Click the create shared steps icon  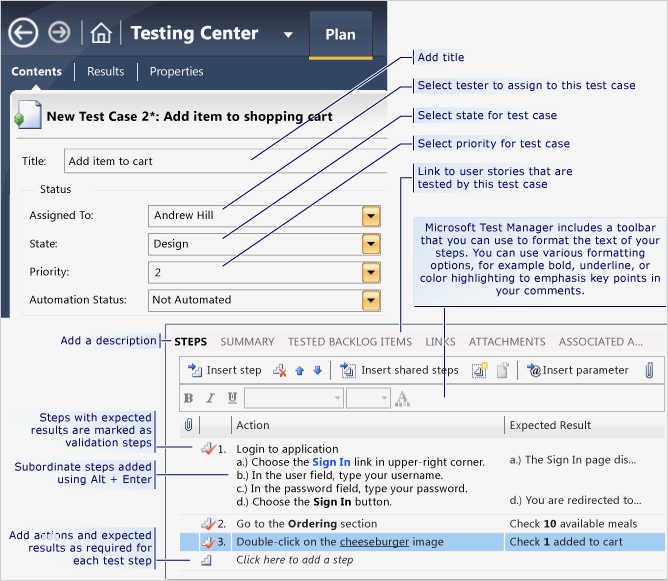click(x=480, y=370)
